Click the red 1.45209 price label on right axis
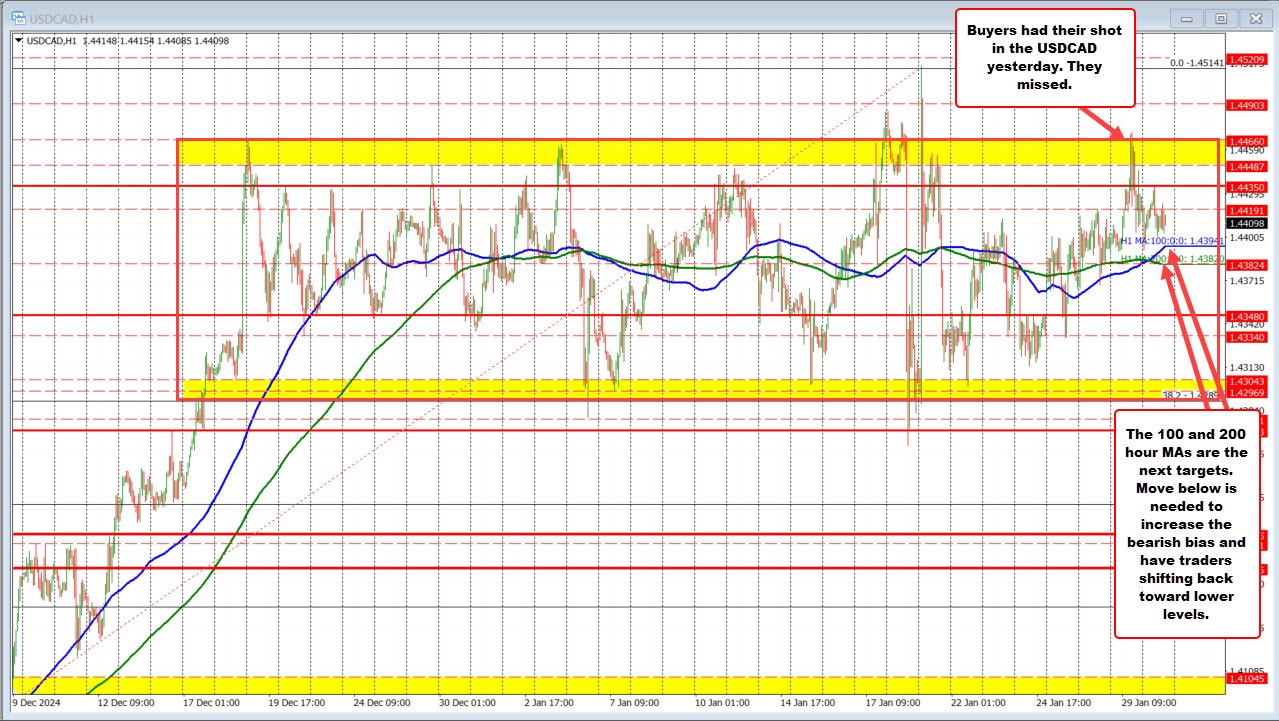The height and width of the screenshot is (721, 1279). click(1247, 59)
